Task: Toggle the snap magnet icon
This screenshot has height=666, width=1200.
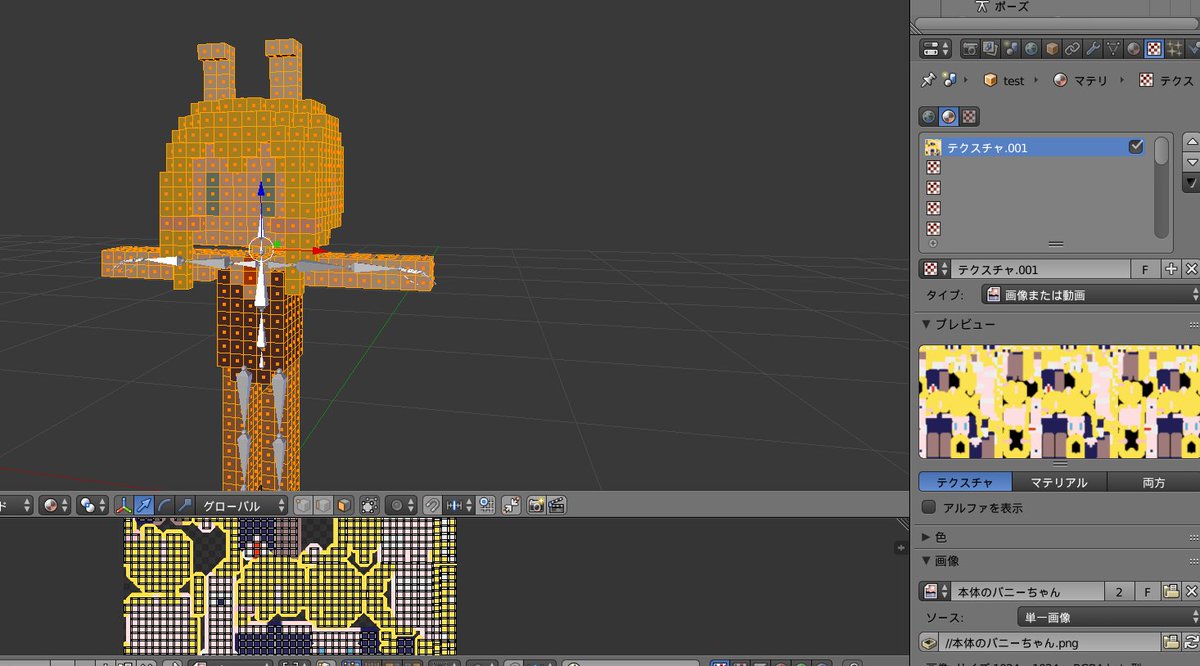Action: click(431, 505)
